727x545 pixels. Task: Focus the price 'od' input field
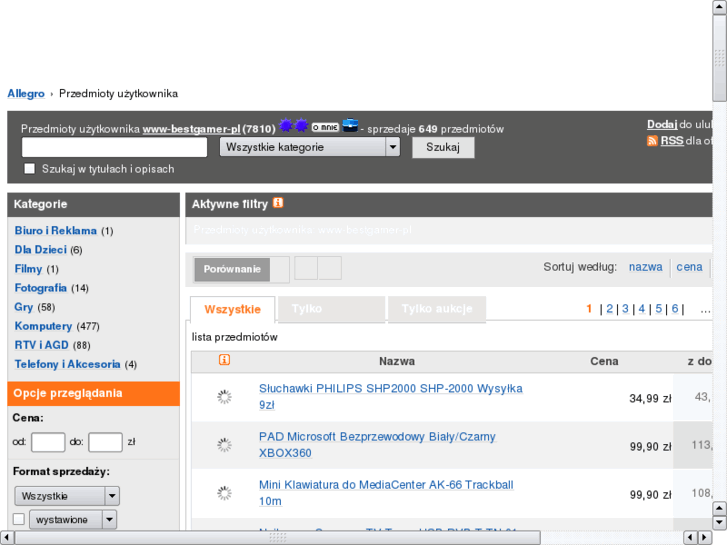tap(48, 442)
